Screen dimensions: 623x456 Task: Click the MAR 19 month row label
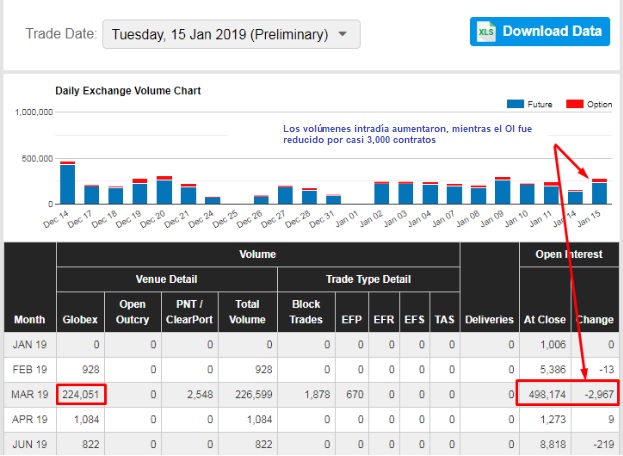coord(30,394)
